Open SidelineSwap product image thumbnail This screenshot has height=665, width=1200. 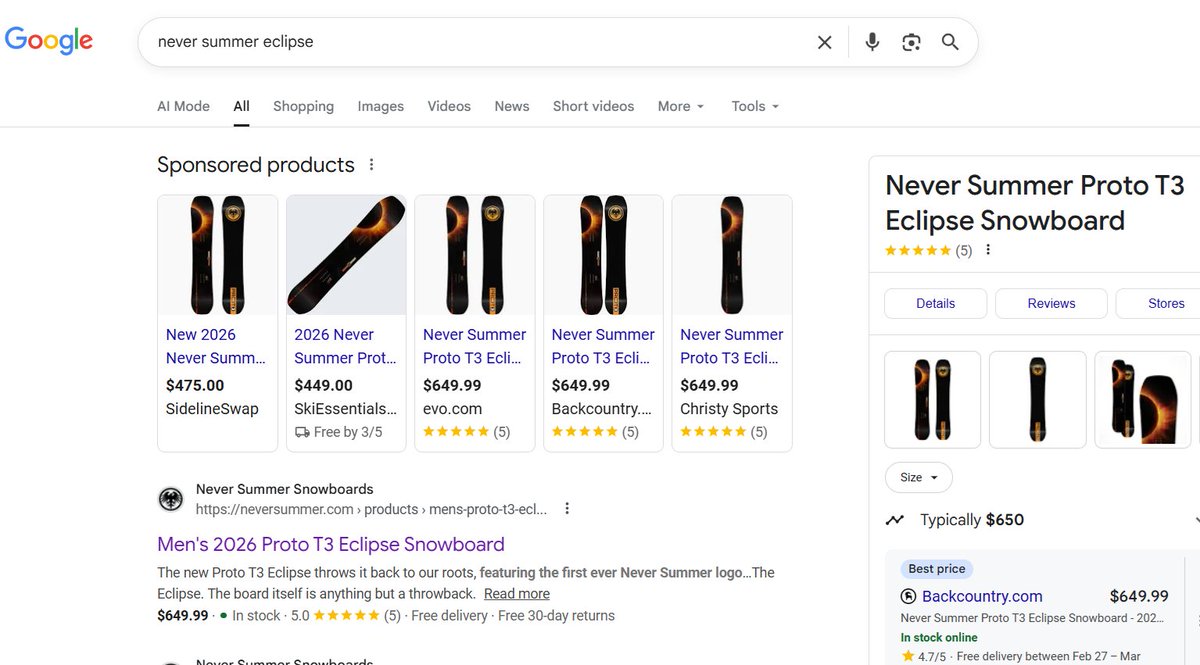click(x=218, y=255)
